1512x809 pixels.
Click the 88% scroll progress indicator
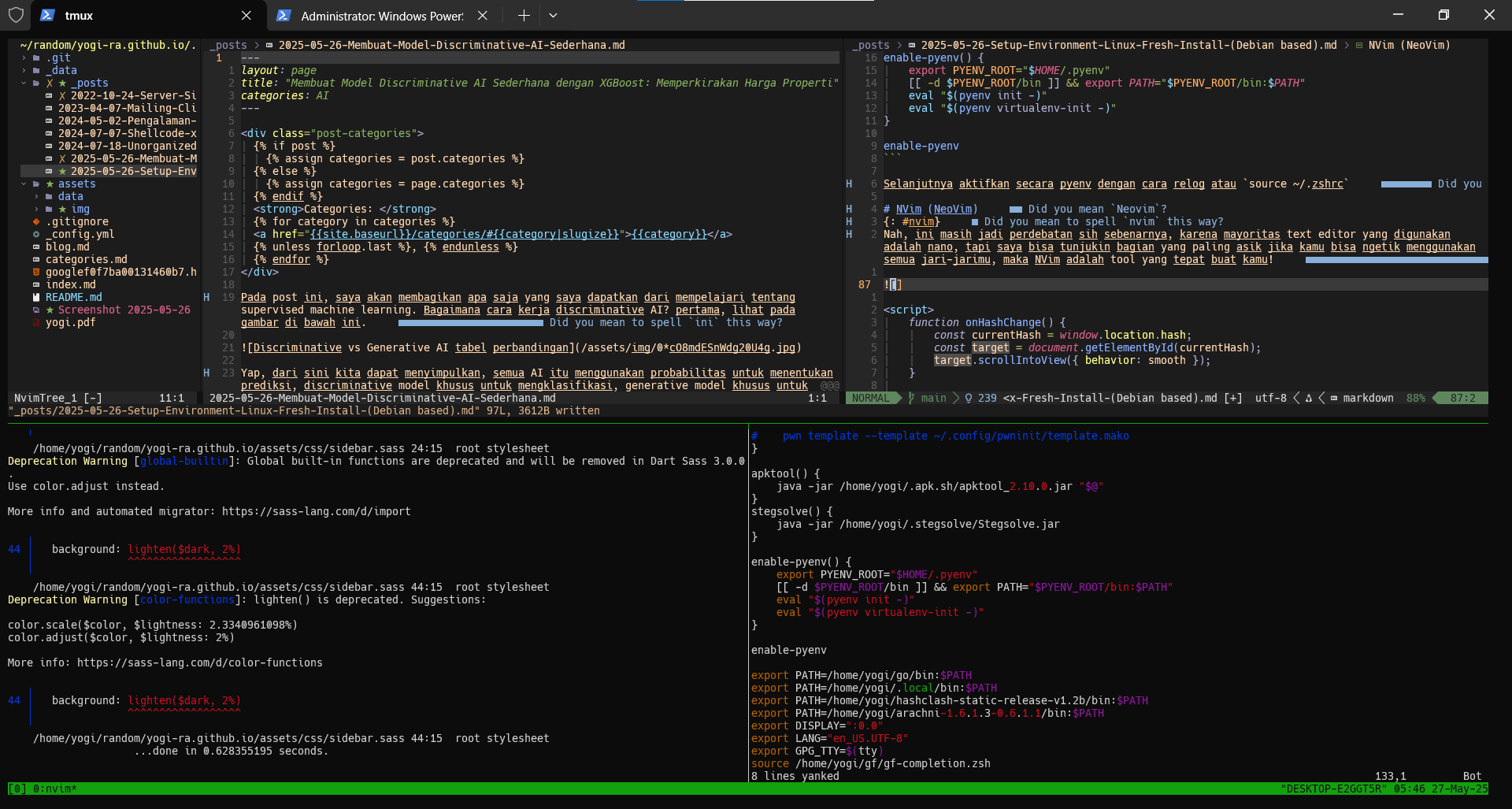(x=1415, y=398)
